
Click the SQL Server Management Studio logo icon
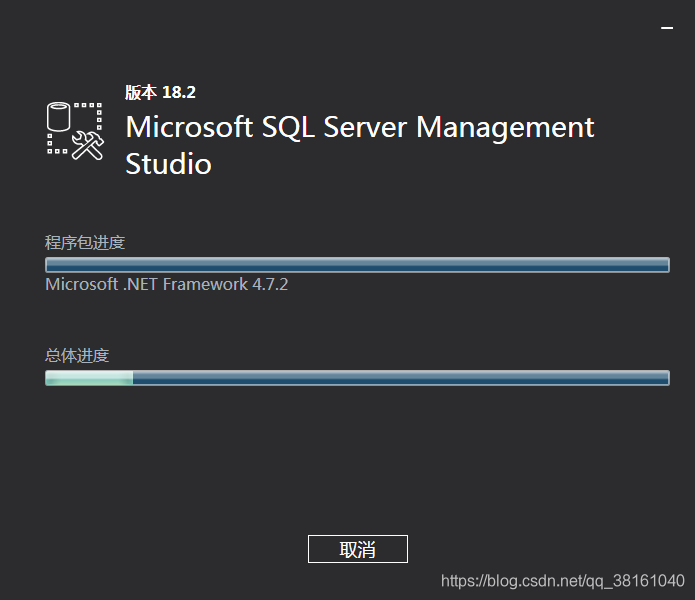tap(75, 131)
